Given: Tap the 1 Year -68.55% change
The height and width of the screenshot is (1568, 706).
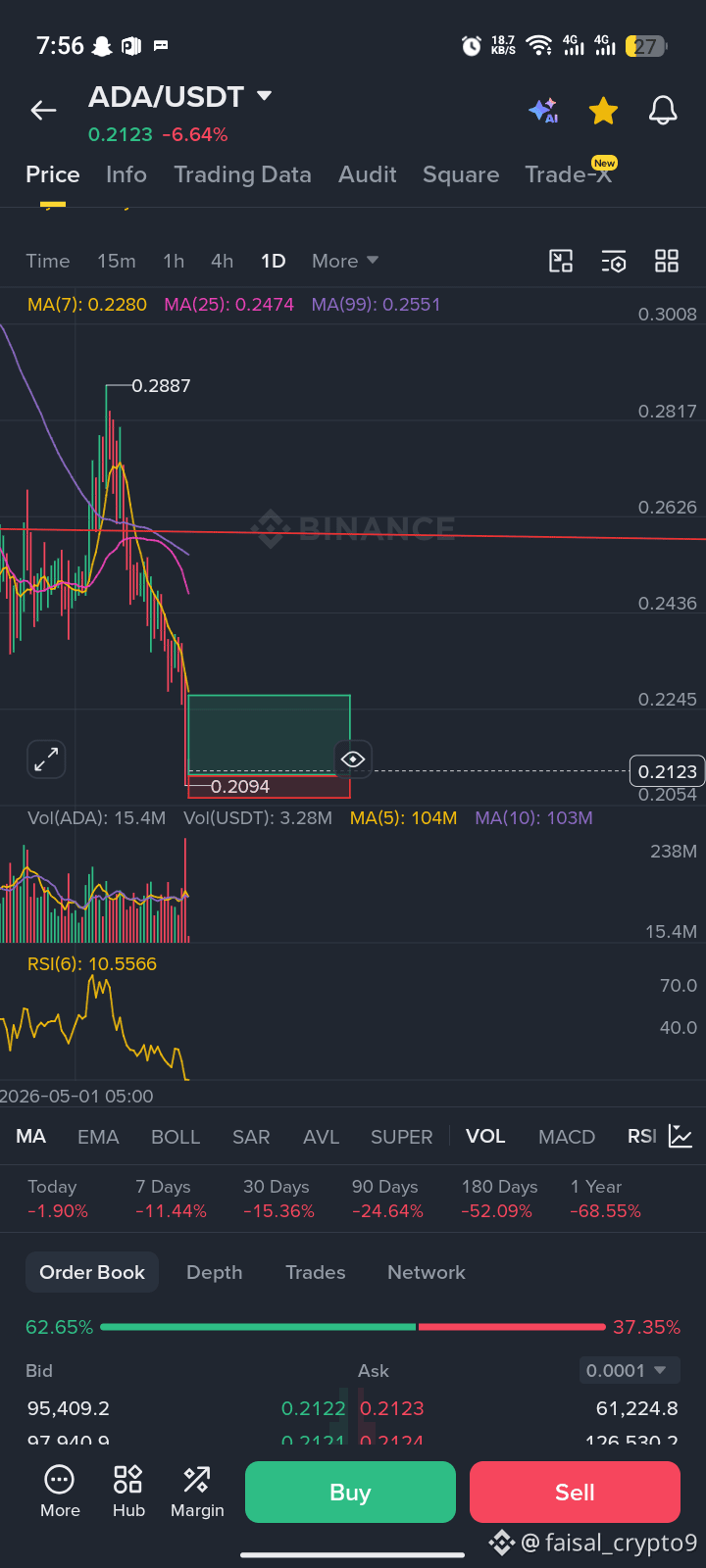Looking at the screenshot, I should [605, 1199].
